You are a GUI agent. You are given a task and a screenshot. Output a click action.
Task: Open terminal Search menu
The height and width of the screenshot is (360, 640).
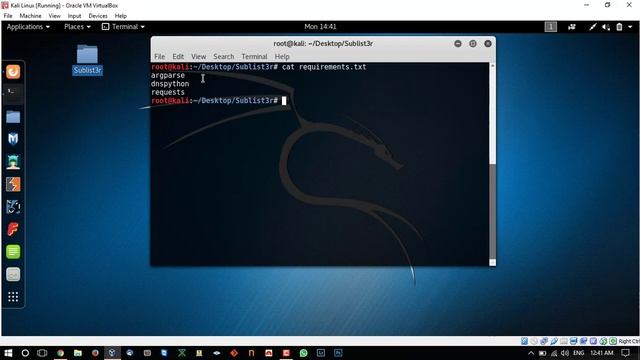click(x=224, y=56)
